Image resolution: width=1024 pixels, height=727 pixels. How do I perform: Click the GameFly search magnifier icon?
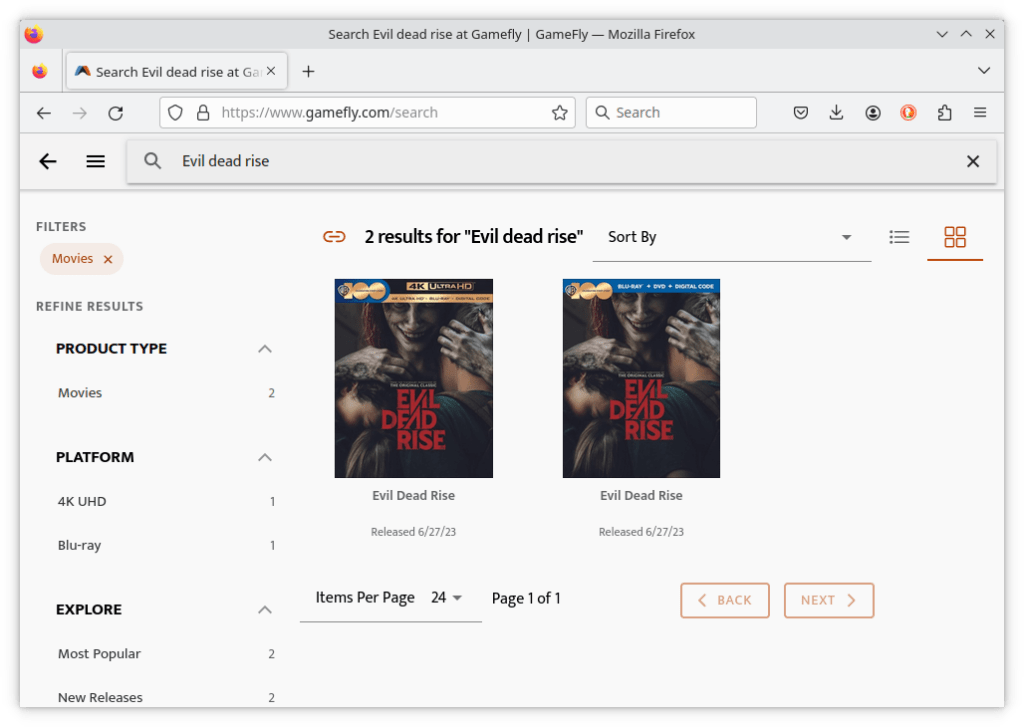[153, 161]
